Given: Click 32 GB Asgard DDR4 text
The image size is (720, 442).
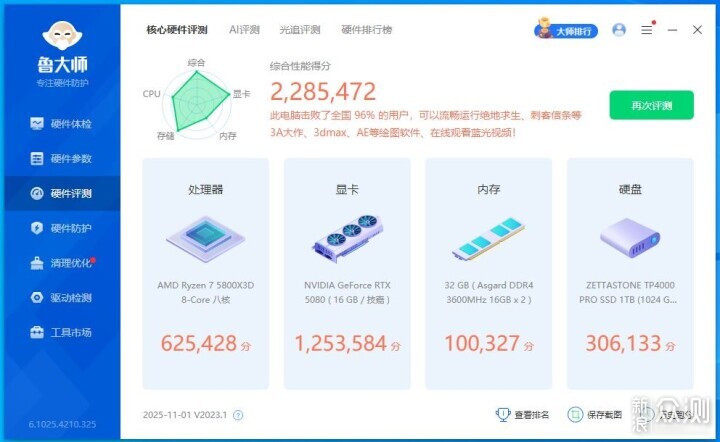Looking at the screenshot, I should [489, 292].
